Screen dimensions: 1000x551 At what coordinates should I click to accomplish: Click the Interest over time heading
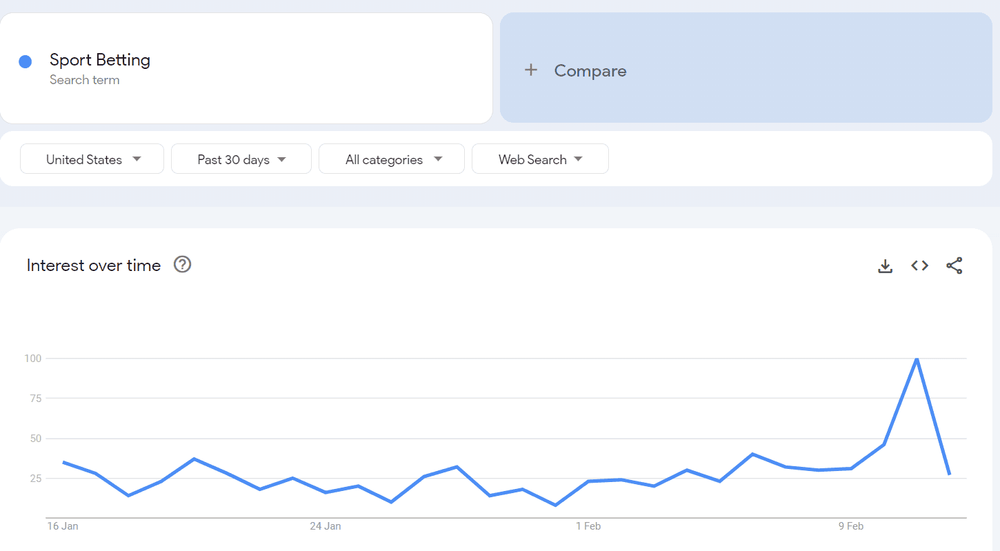(x=94, y=265)
